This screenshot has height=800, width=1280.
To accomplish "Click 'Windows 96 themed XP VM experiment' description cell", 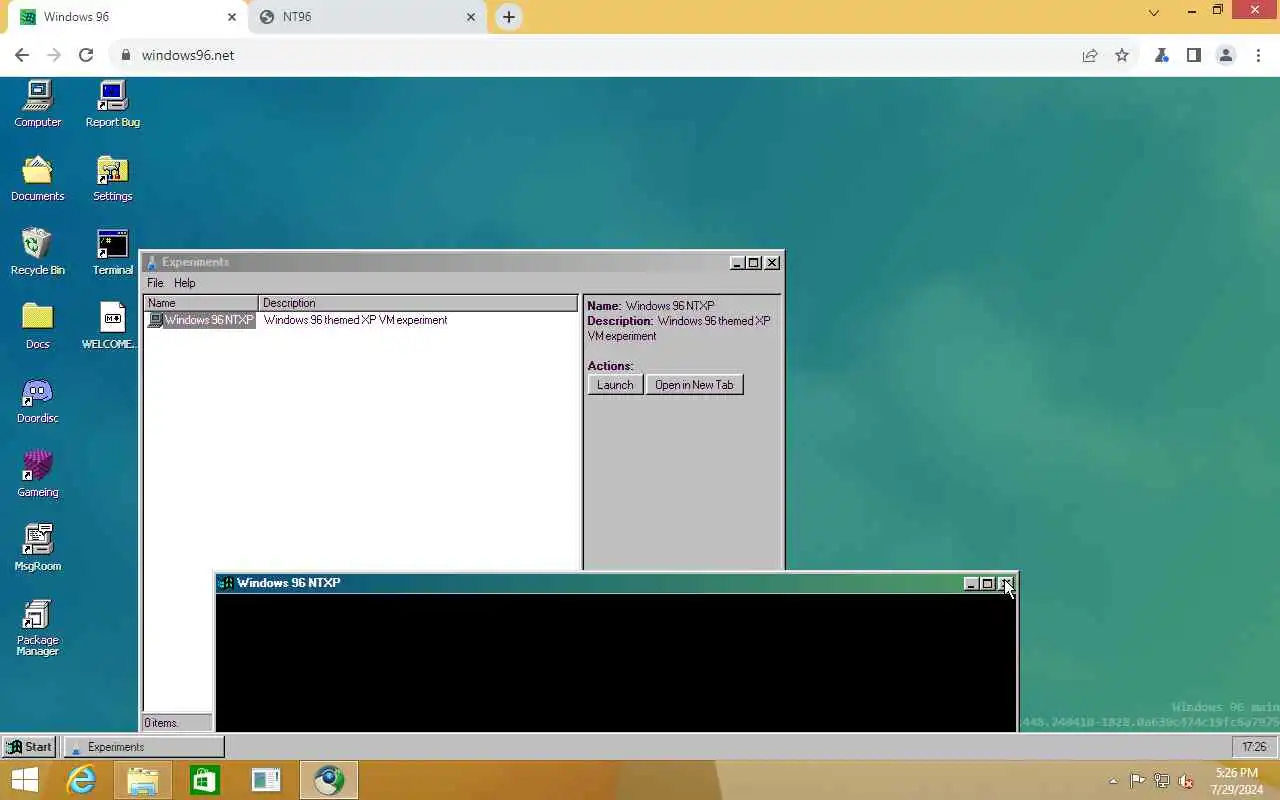I will tap(355, 320).
